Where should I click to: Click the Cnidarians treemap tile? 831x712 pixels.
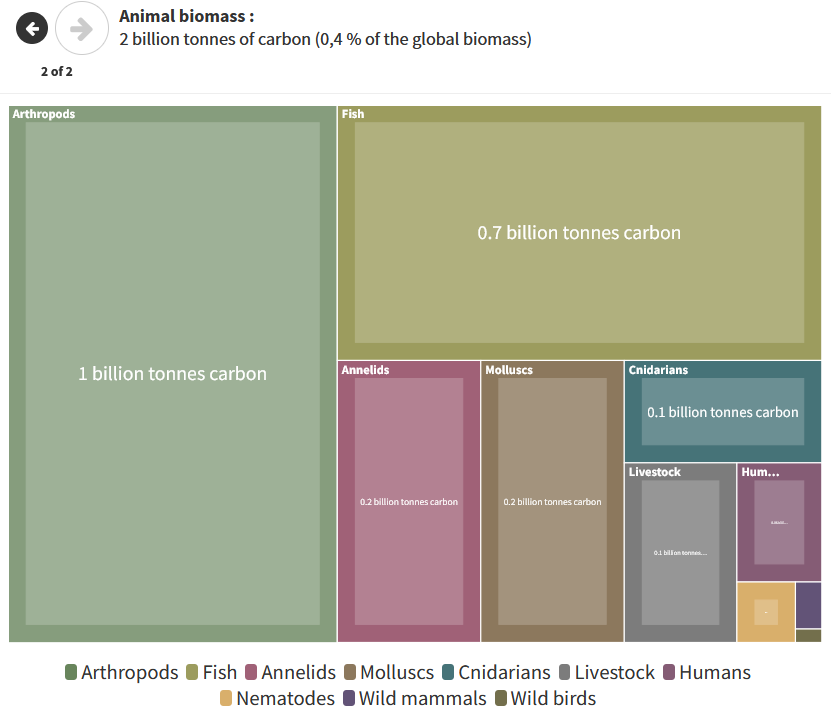722,412
